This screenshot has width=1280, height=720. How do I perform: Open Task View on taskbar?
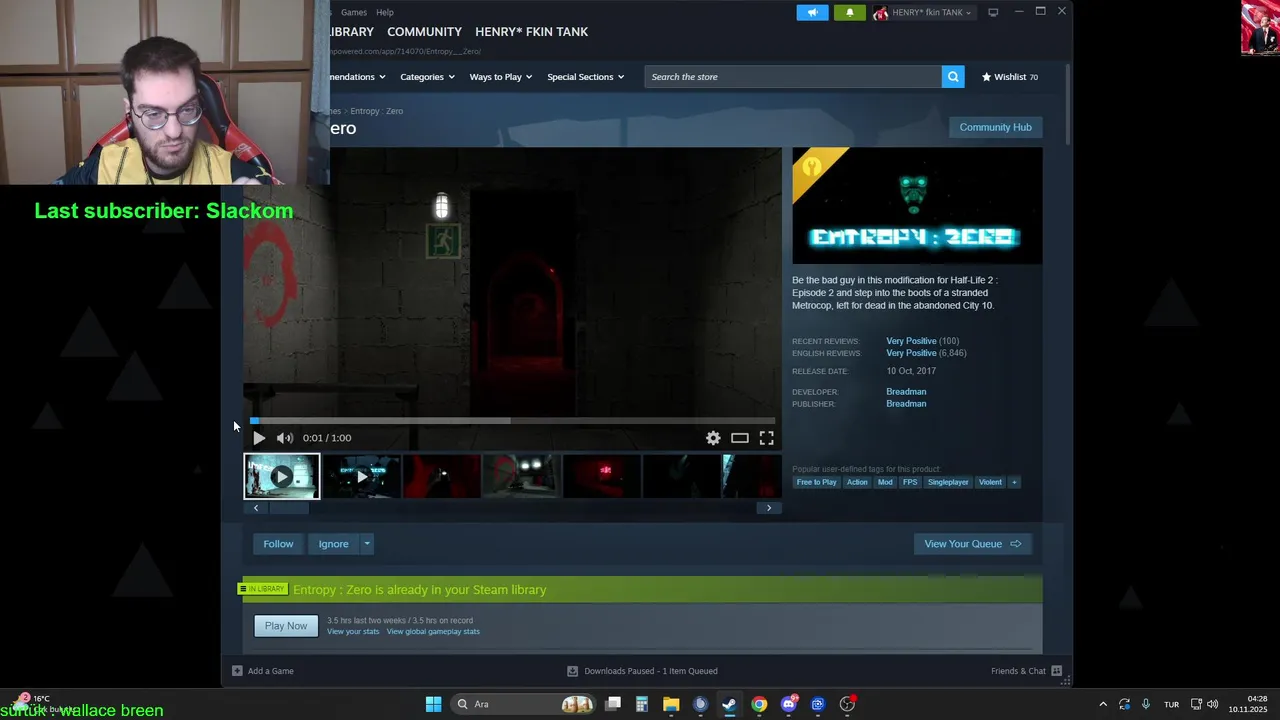coord(613,704)
